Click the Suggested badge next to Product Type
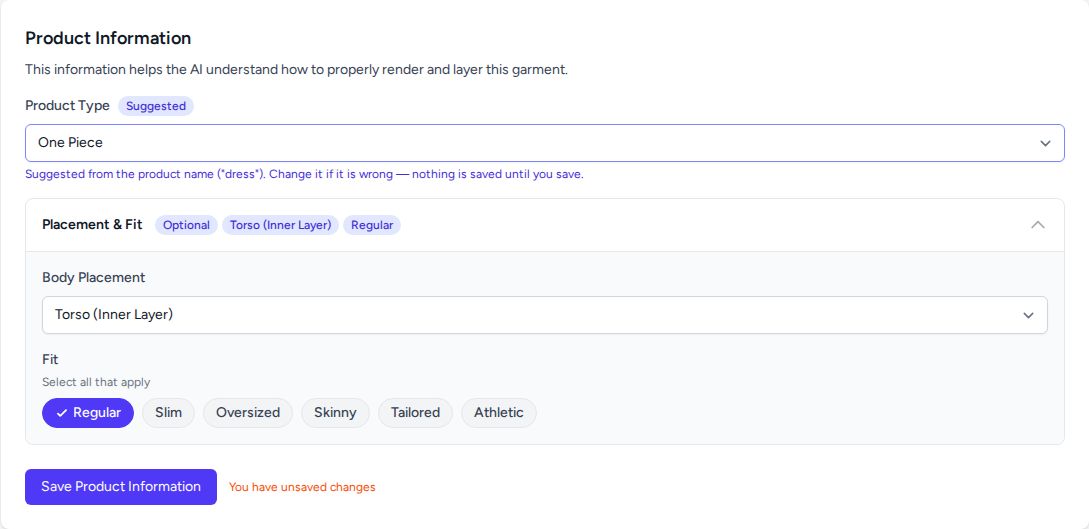The height and width of the screenshot is (529, 1089). 156,106
